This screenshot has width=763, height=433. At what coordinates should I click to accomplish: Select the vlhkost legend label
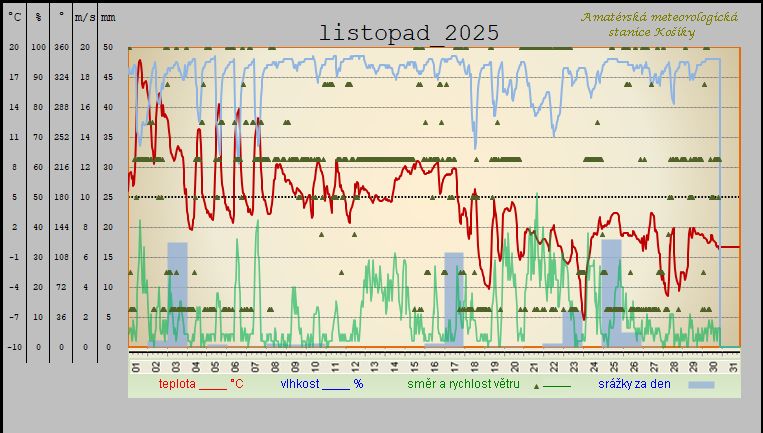[x=299, y=383]
